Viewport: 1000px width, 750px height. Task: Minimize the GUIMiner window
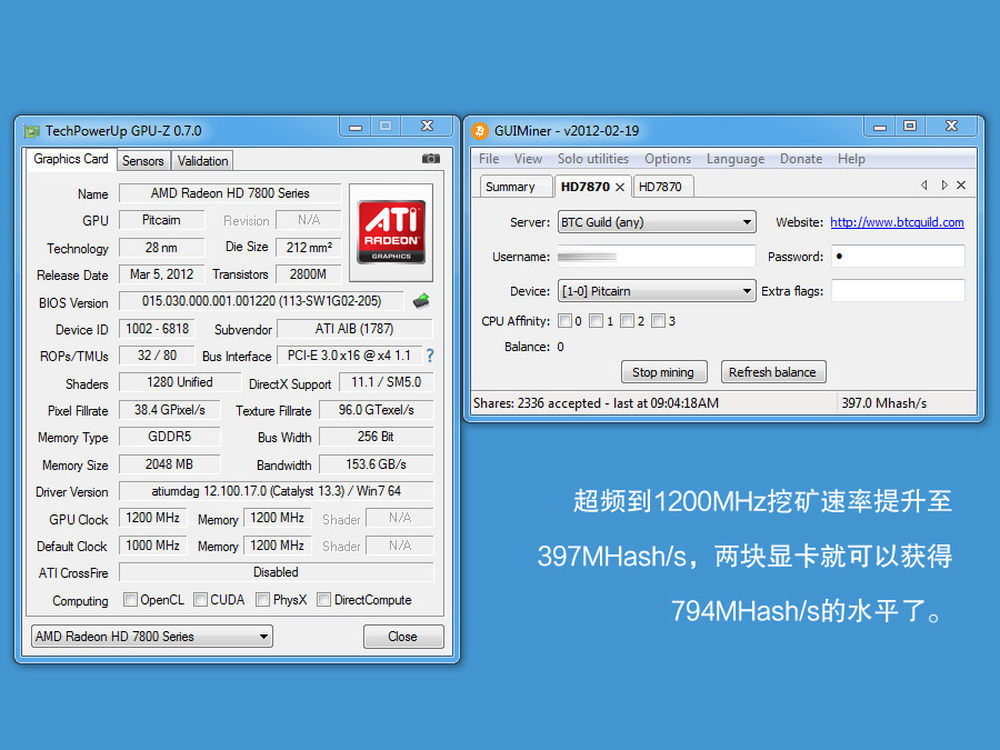tap(879, 127)
